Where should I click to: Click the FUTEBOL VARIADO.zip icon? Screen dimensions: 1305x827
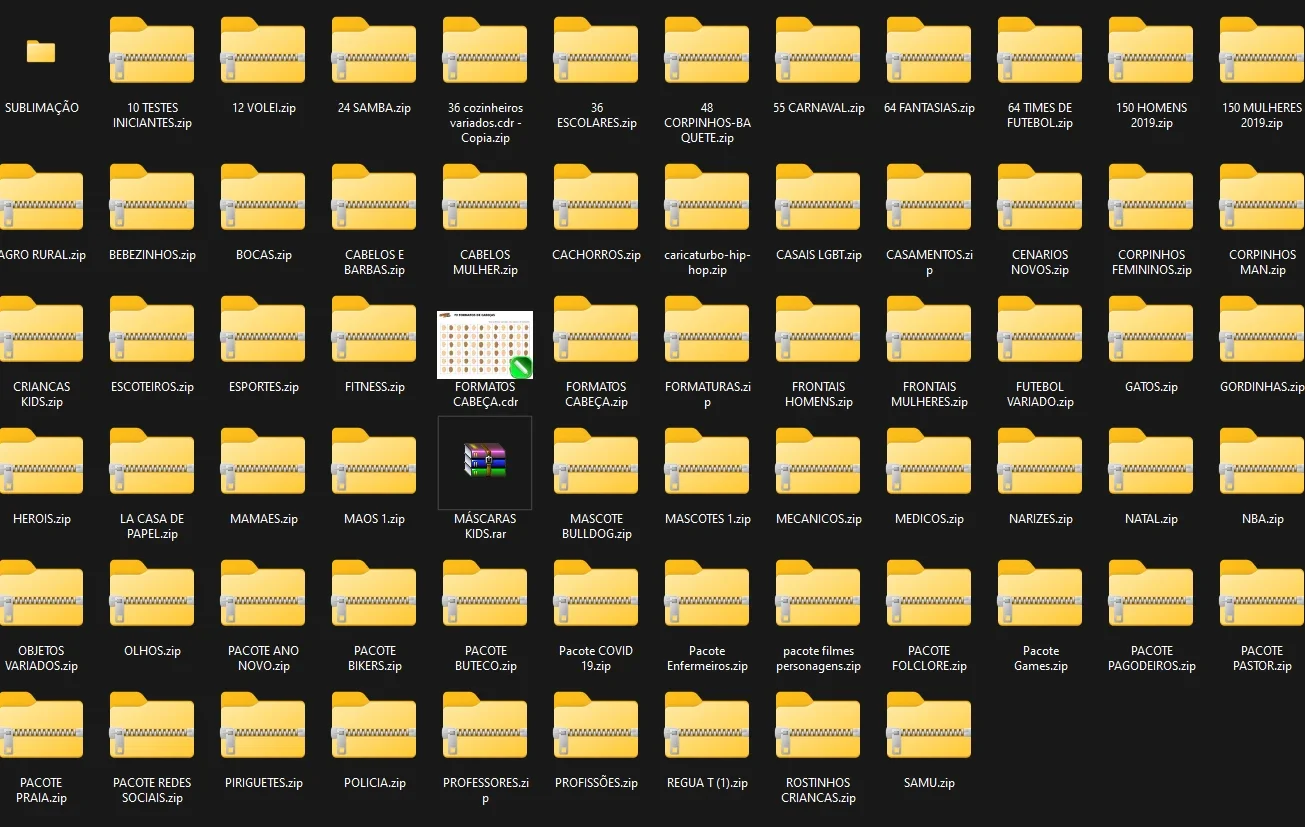1040,329
